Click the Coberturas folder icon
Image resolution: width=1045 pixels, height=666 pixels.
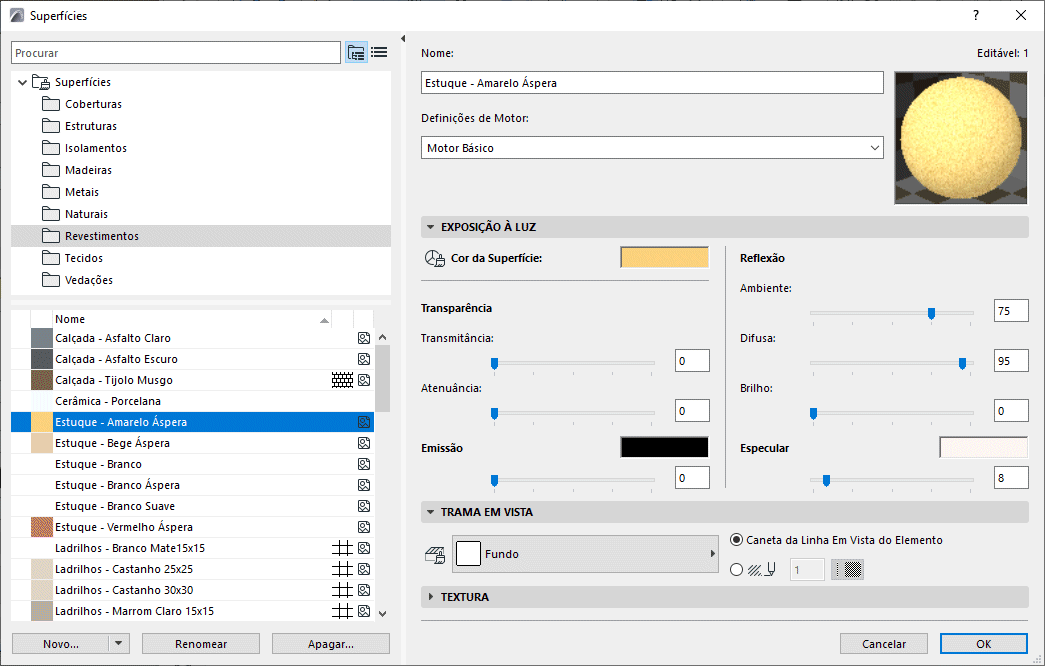coord(51,104)
